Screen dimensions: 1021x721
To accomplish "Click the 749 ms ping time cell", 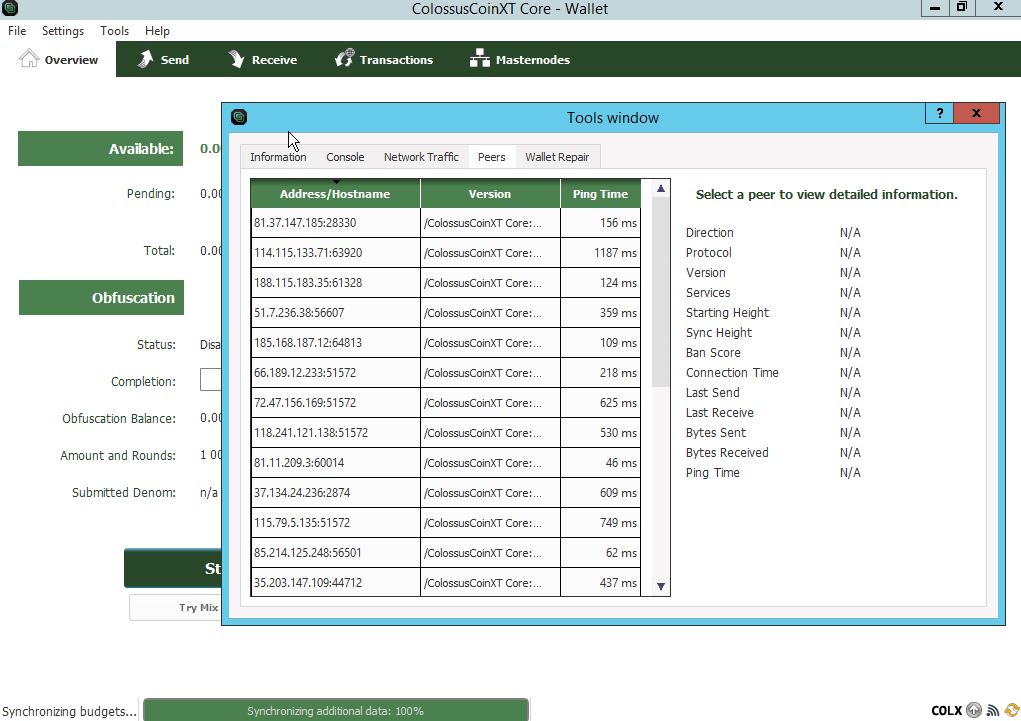I will 600,522.
